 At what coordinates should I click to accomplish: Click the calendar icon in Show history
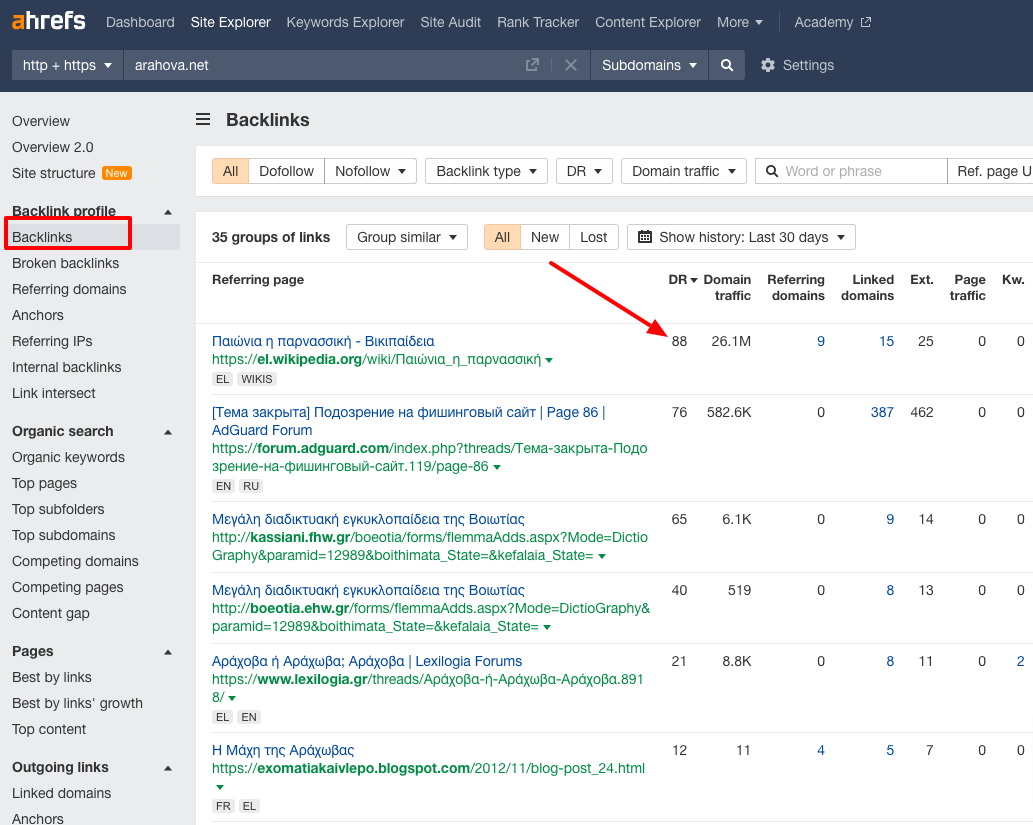point(645,237)
